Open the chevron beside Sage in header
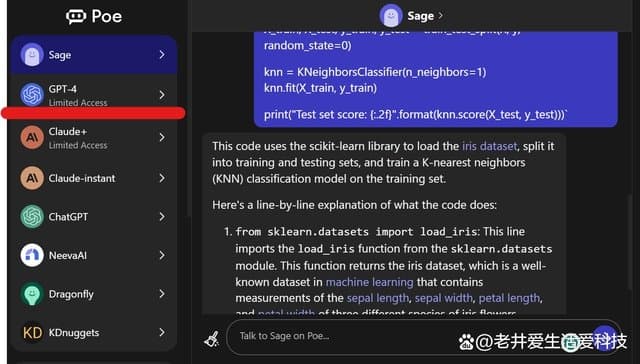 440,16
